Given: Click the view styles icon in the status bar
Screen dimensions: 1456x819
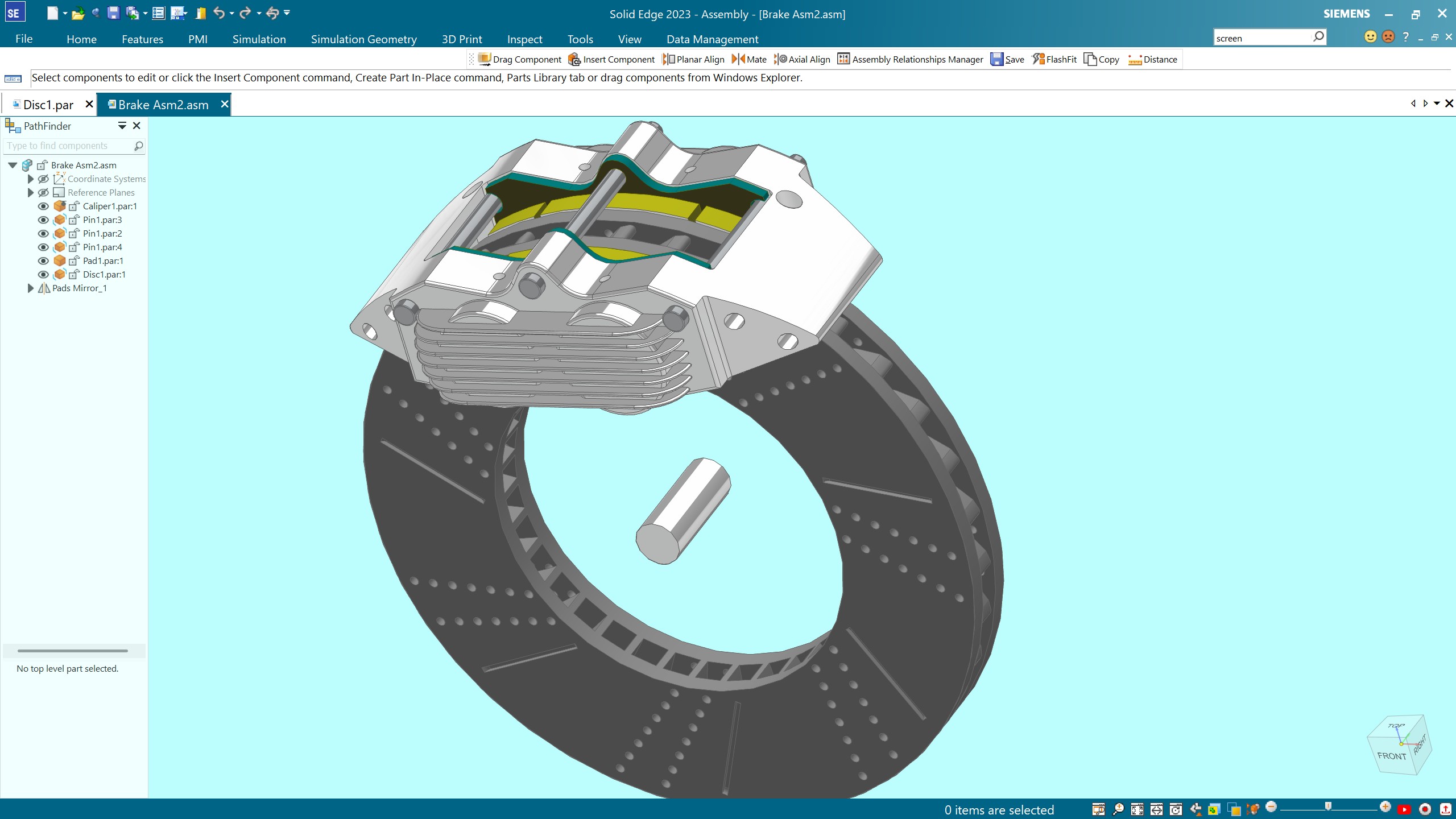Looking at the screenshot, I should pos(1234,809).
